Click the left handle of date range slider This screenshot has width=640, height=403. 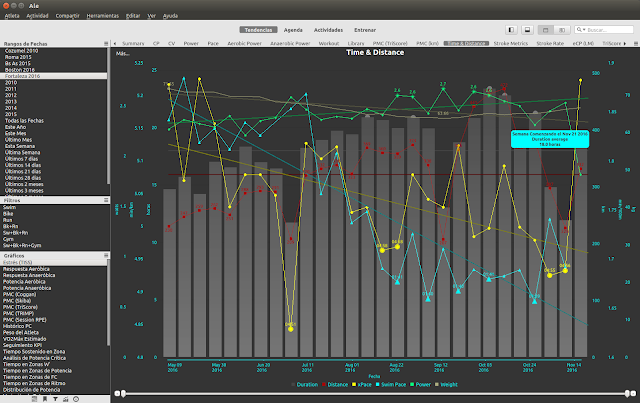(x=122, y=394)
